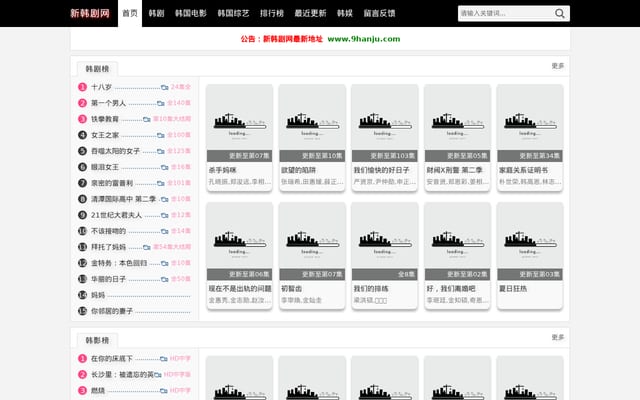640x400 pixels.
Task: Open the 初智齿 poster thumbnail
Action: click(x=312, y=241)
